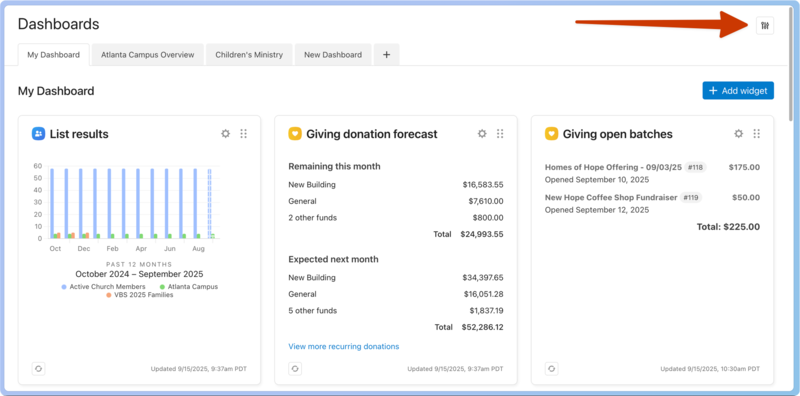Switch to Children's Ministry tab

tap(249, 55)
